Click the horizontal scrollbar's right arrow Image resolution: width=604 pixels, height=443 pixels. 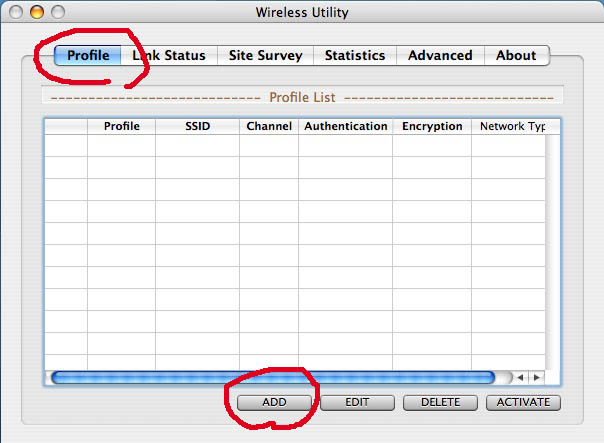(x=536, y=377)
